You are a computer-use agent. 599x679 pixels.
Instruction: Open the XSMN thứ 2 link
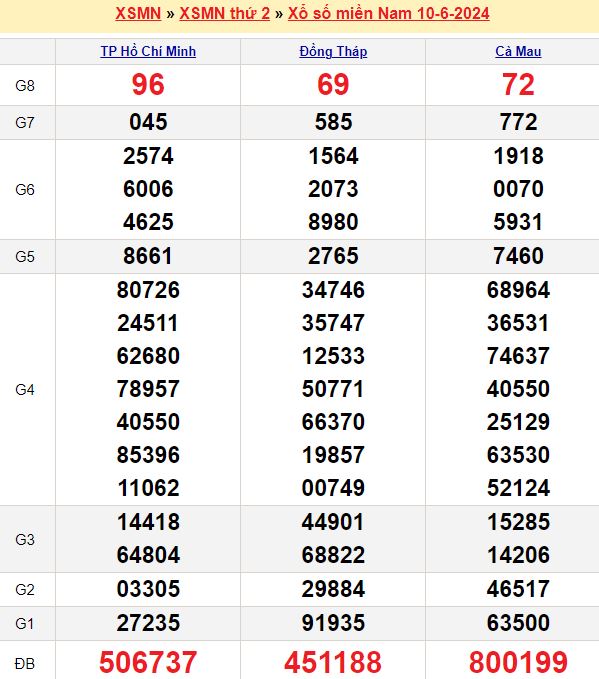tap(224, 13)
